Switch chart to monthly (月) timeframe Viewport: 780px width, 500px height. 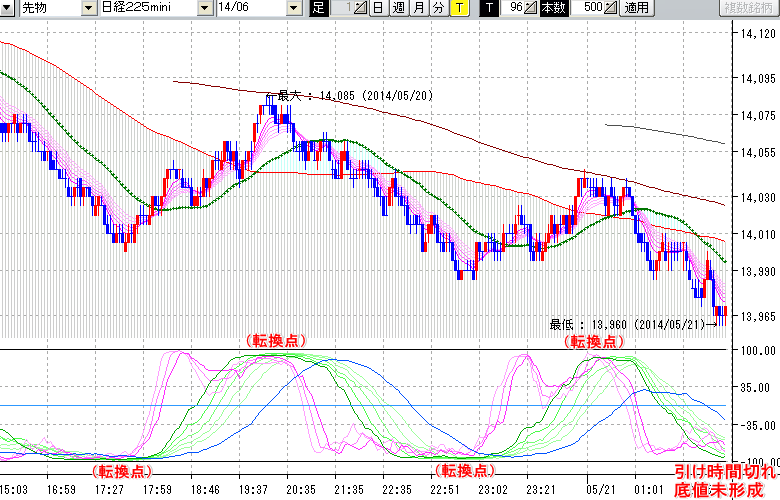tap(418, 8)
